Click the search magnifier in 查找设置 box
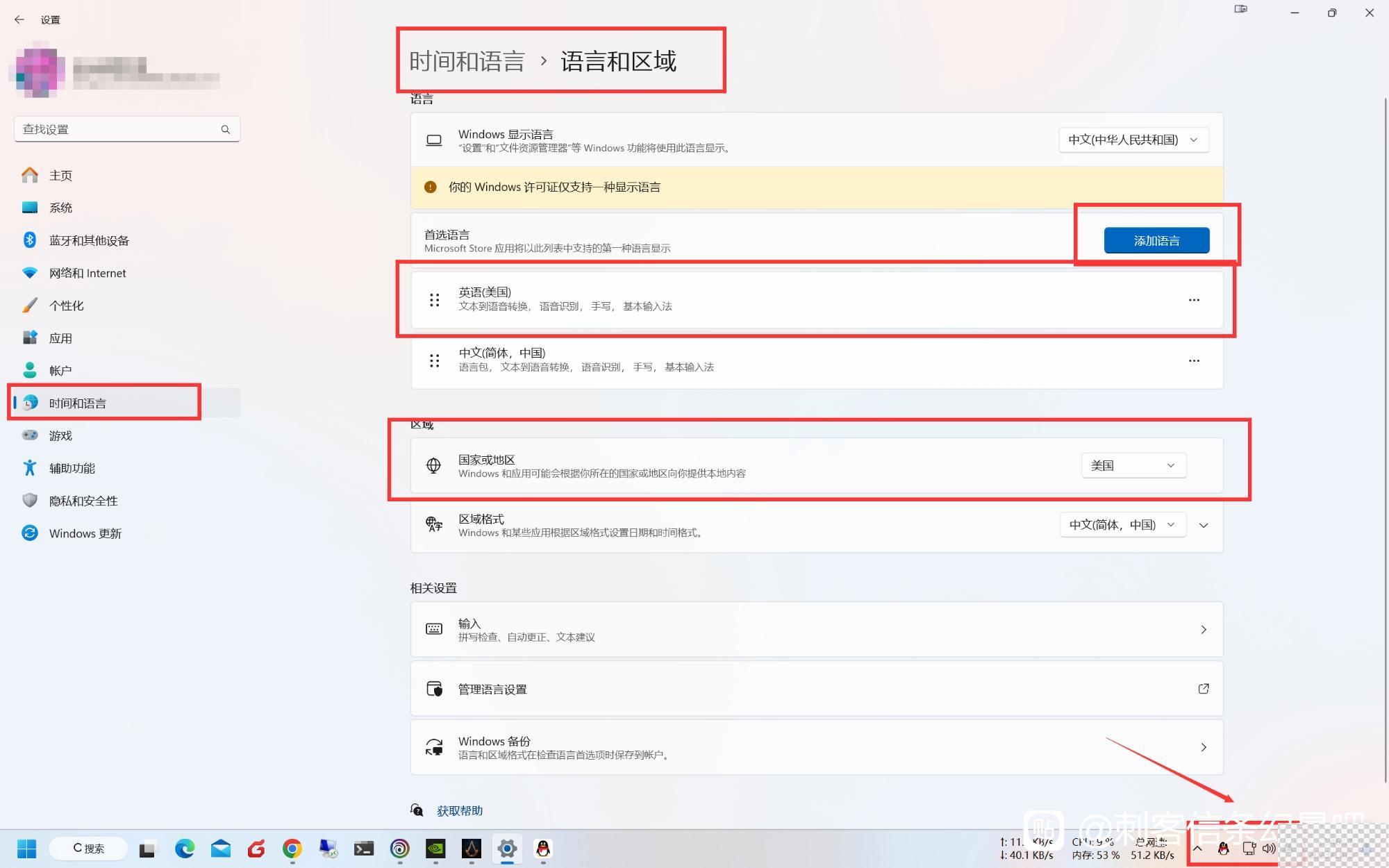The image size is (1389, 868). click(225, 129)
